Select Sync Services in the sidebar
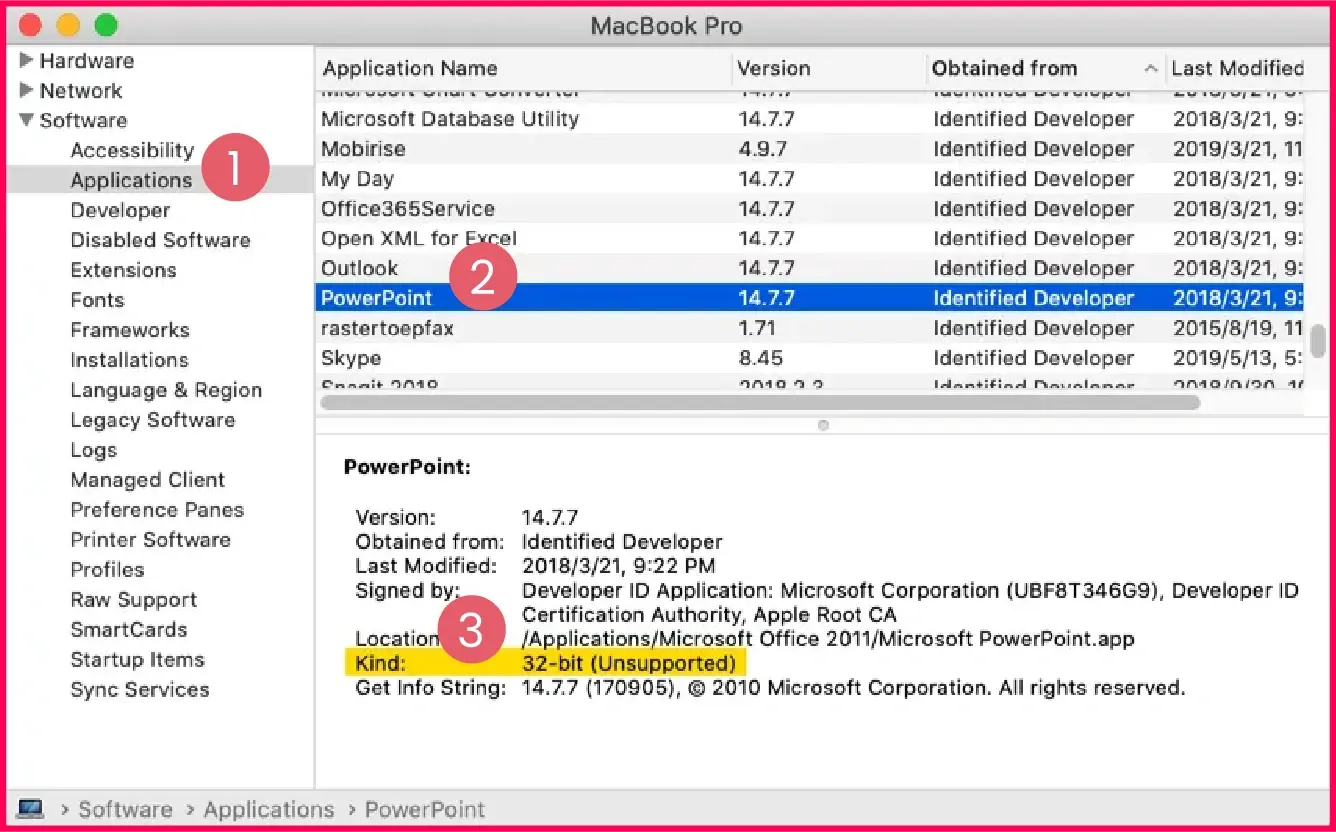1336x832 pixels. click(140, 690)
